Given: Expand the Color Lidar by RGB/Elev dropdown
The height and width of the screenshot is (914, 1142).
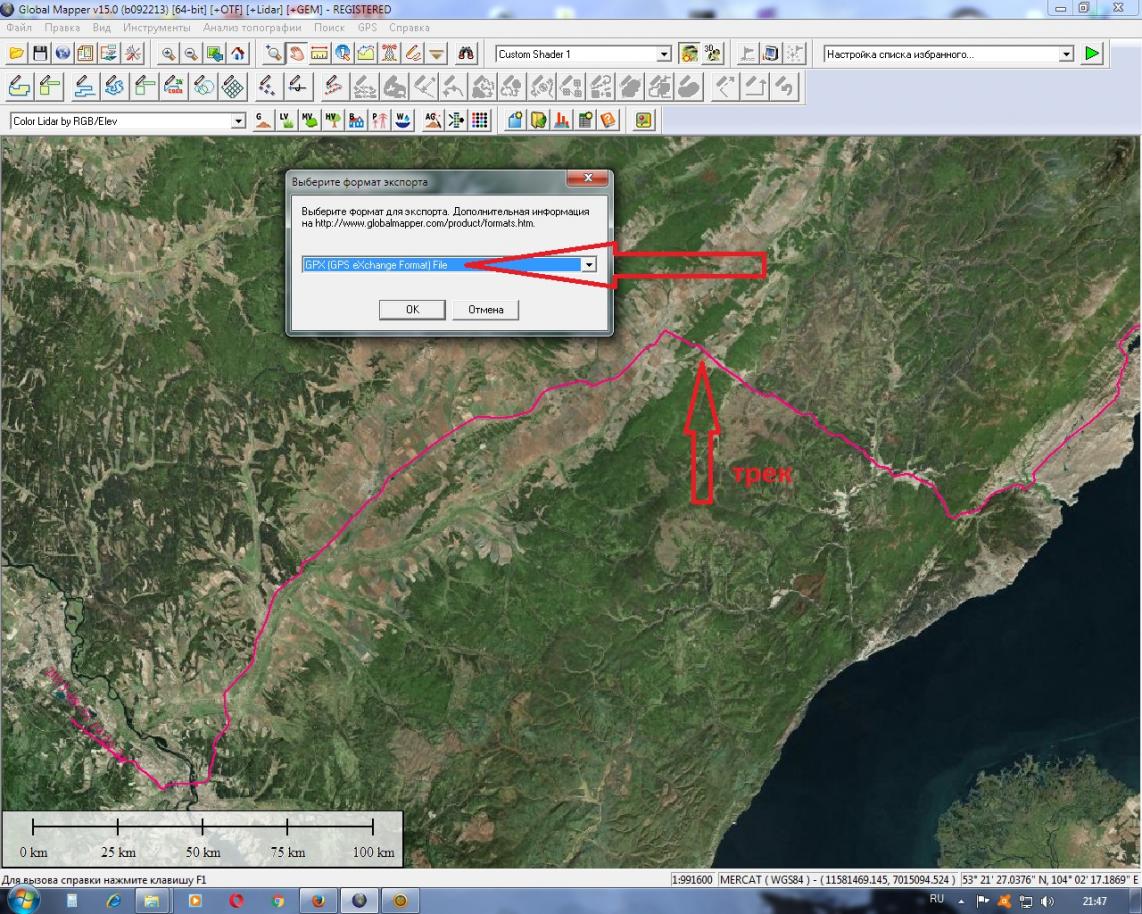Looking at the screenshot, I should [x=238, y=121].
